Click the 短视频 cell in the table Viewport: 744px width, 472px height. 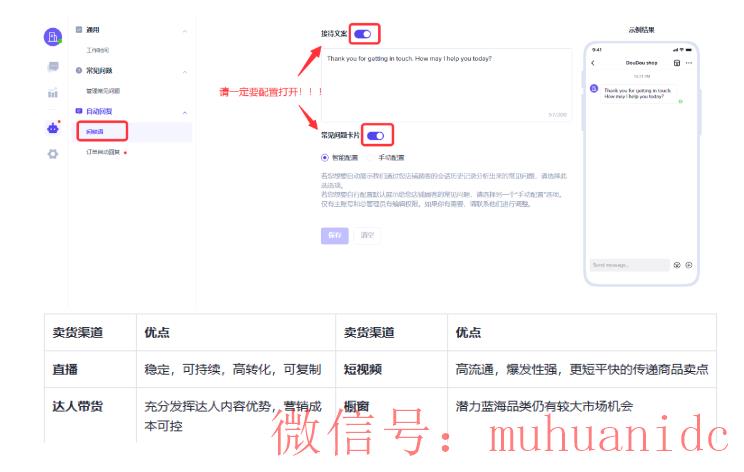pos(391,369)
